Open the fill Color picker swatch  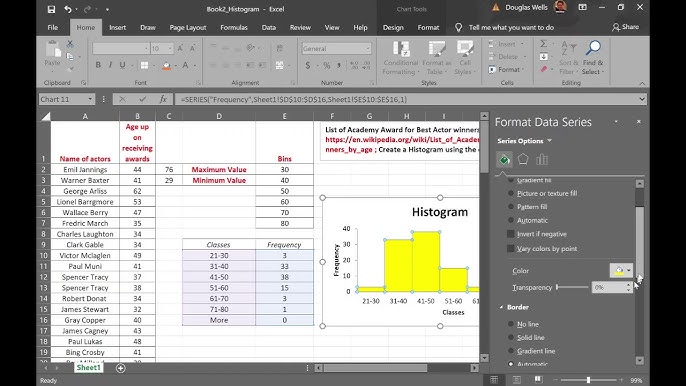pyautogui.click(x=619, y=271)
